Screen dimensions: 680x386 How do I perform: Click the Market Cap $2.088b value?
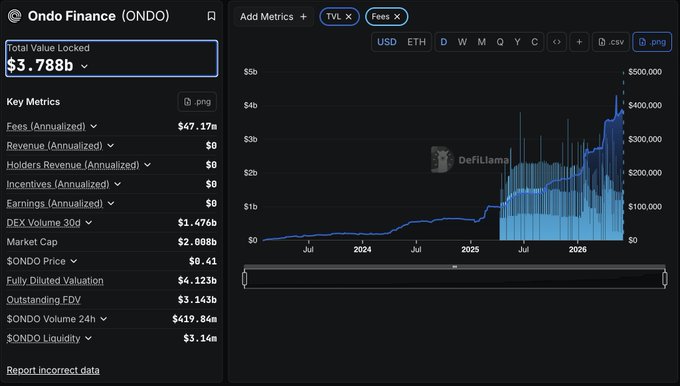(197, 242)
